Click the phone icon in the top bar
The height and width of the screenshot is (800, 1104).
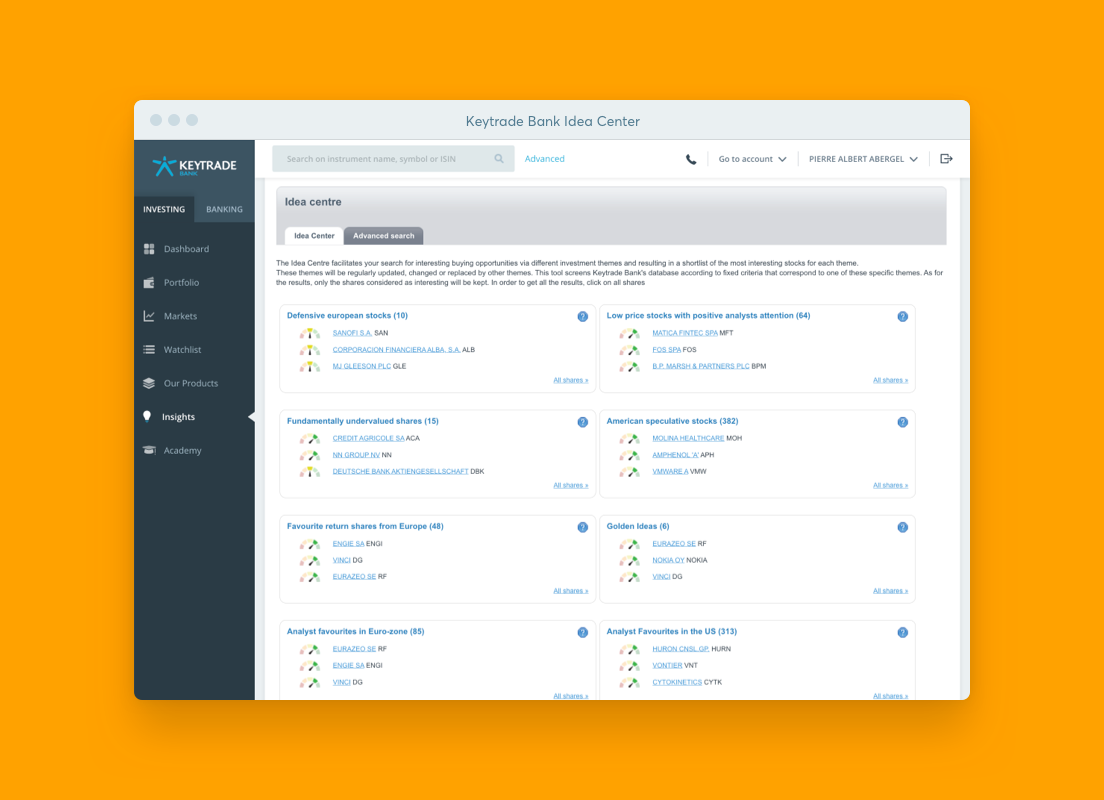click(690, 158)
